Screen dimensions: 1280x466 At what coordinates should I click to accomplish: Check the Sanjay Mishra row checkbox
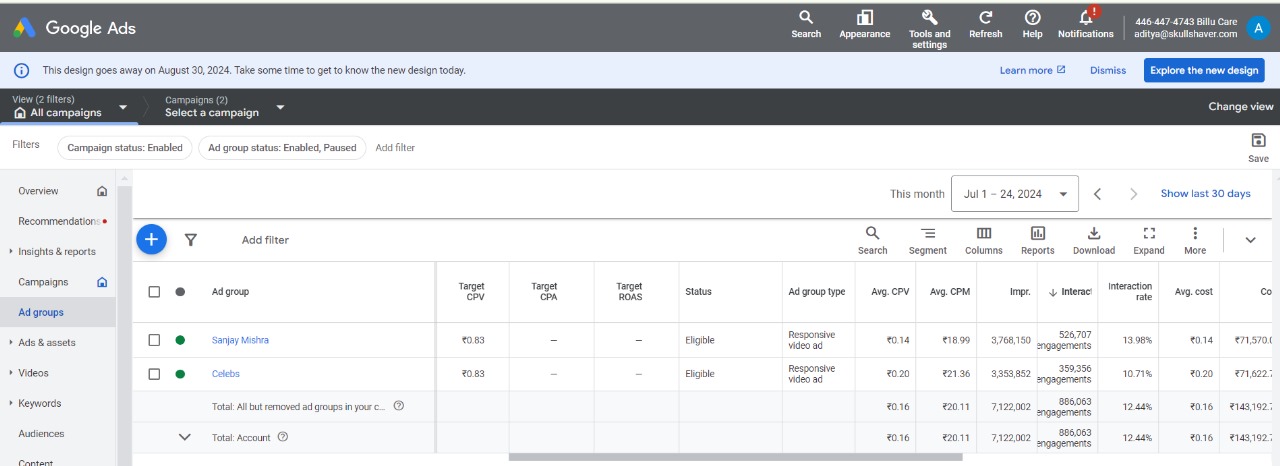154,340
